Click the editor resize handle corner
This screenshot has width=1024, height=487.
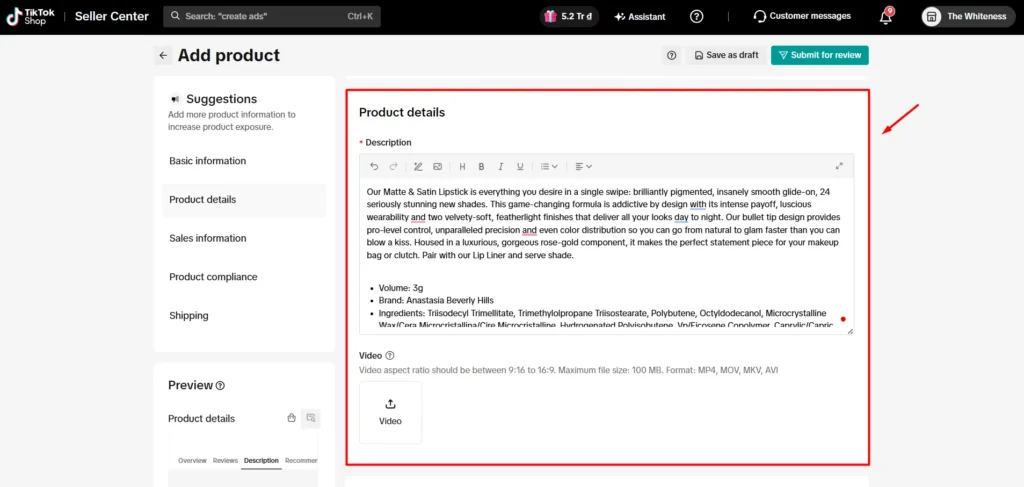tap(850, 332)
